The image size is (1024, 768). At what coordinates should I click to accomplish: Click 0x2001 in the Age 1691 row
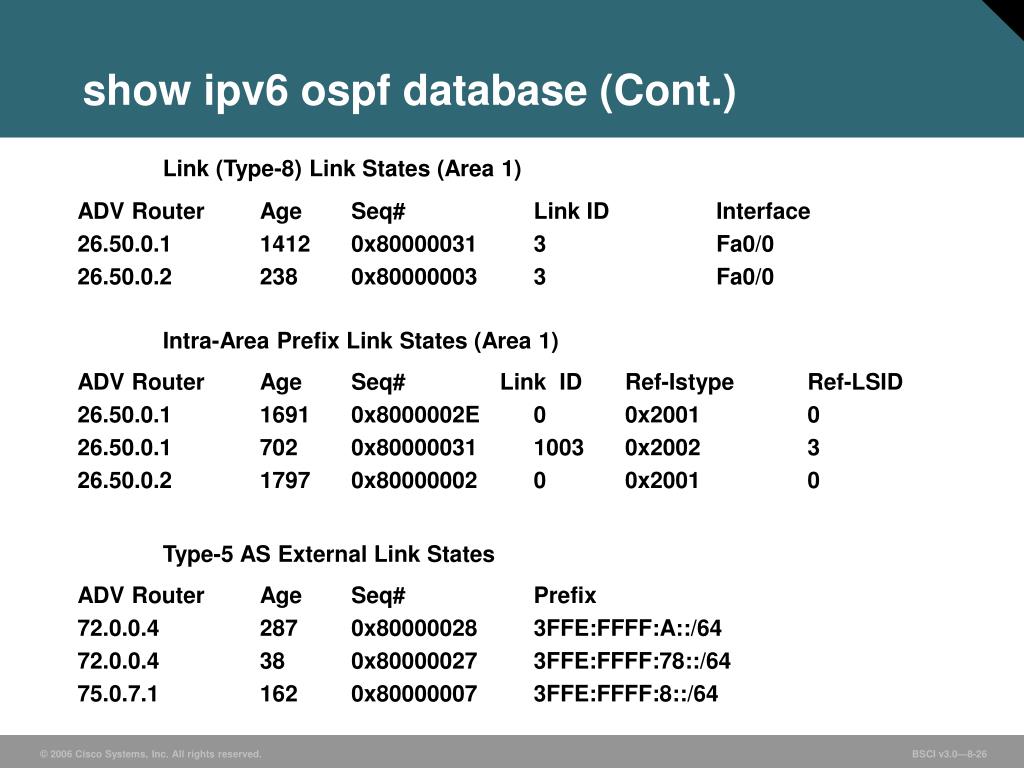pyautogui.click(x=662, y=415)
